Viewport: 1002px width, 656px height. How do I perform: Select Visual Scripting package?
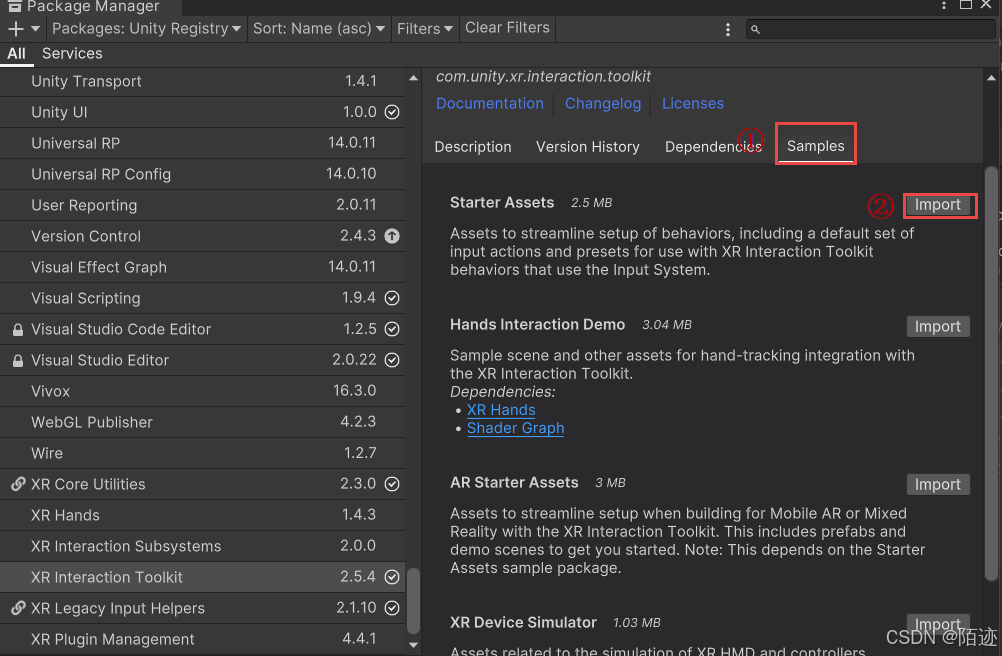(x=203, y=298)
